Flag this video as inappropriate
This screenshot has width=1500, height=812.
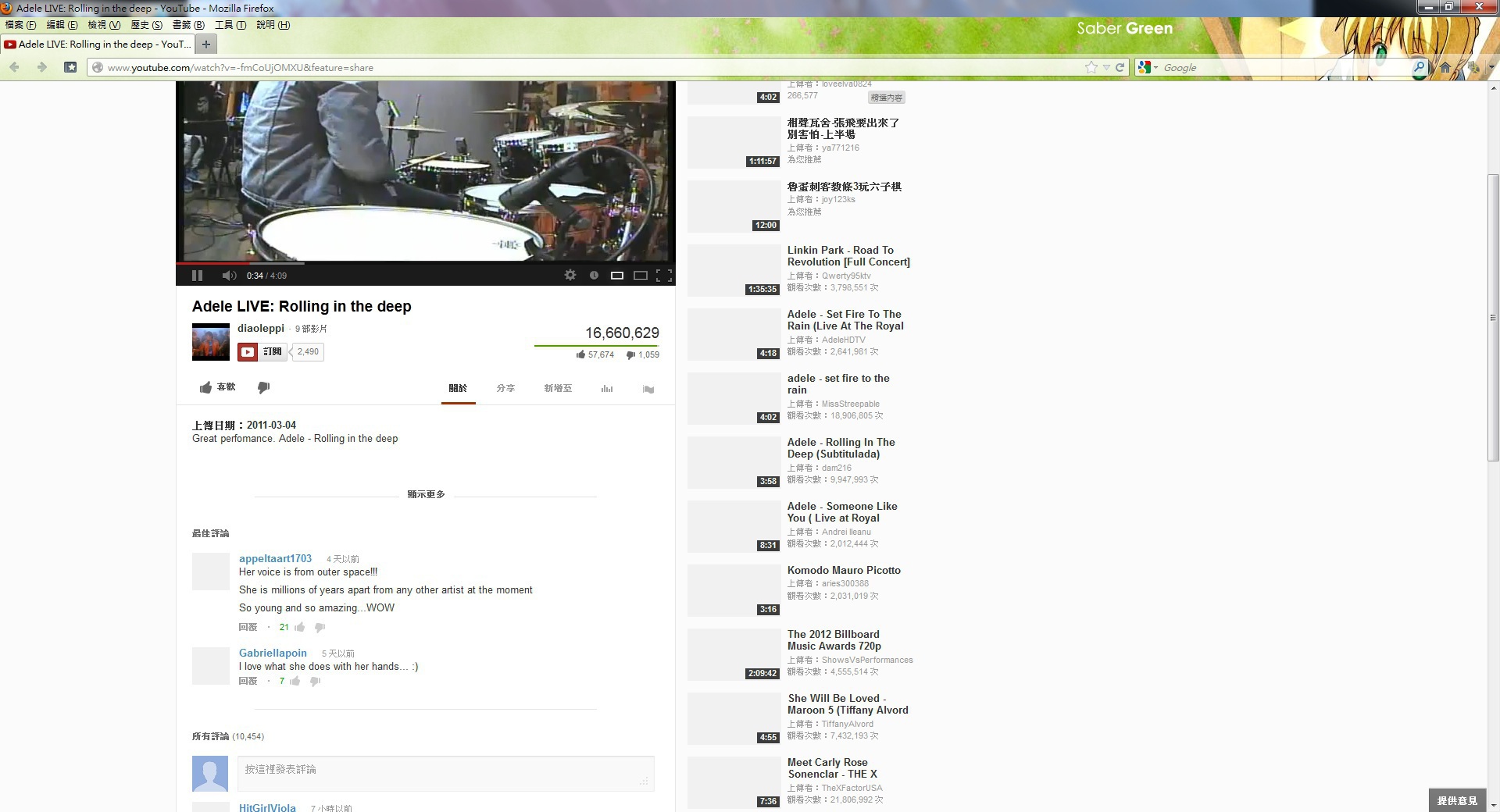[x=648, y=389]
